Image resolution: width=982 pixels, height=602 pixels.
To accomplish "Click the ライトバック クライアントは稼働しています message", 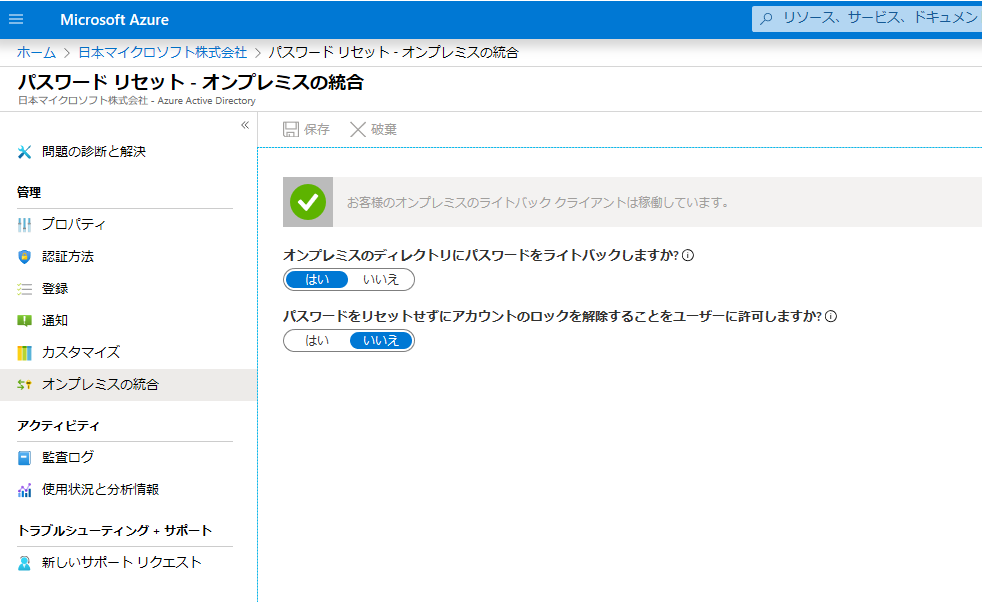I will [x=537, y=202].
